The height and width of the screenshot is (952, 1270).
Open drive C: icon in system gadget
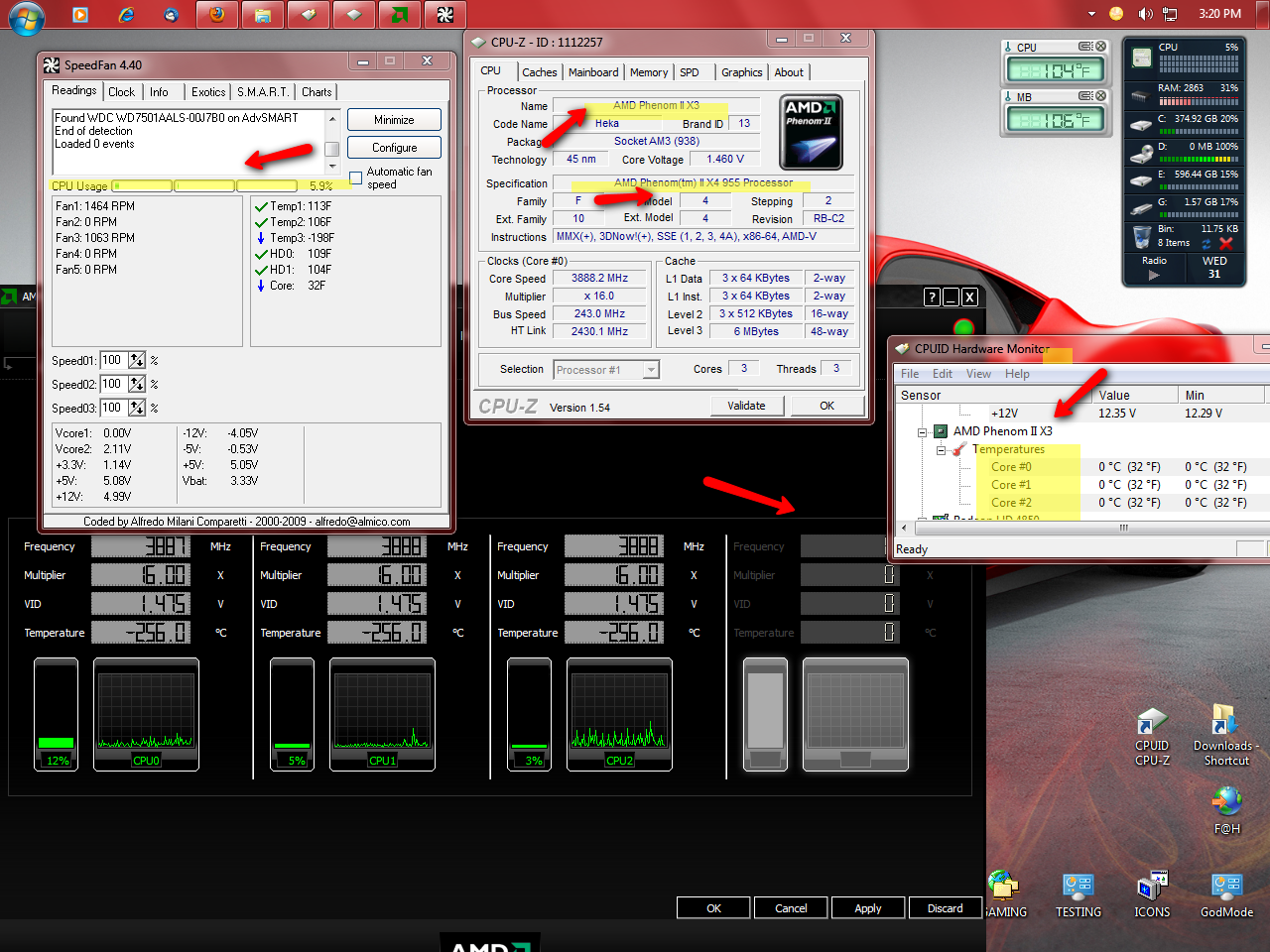(1141, 125)
